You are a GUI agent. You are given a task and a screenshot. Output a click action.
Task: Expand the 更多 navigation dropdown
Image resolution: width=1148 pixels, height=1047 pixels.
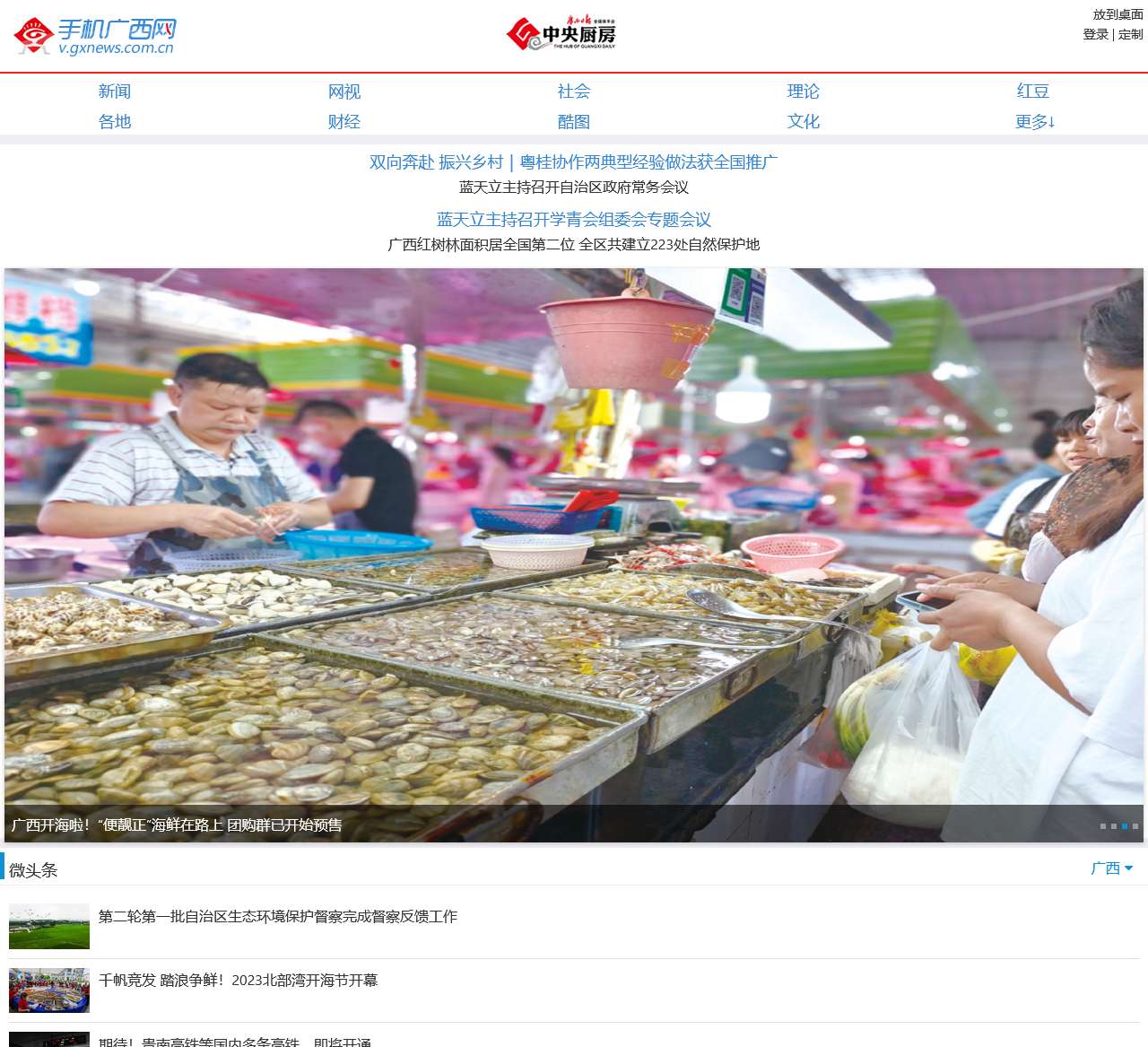click(1036, 122)
